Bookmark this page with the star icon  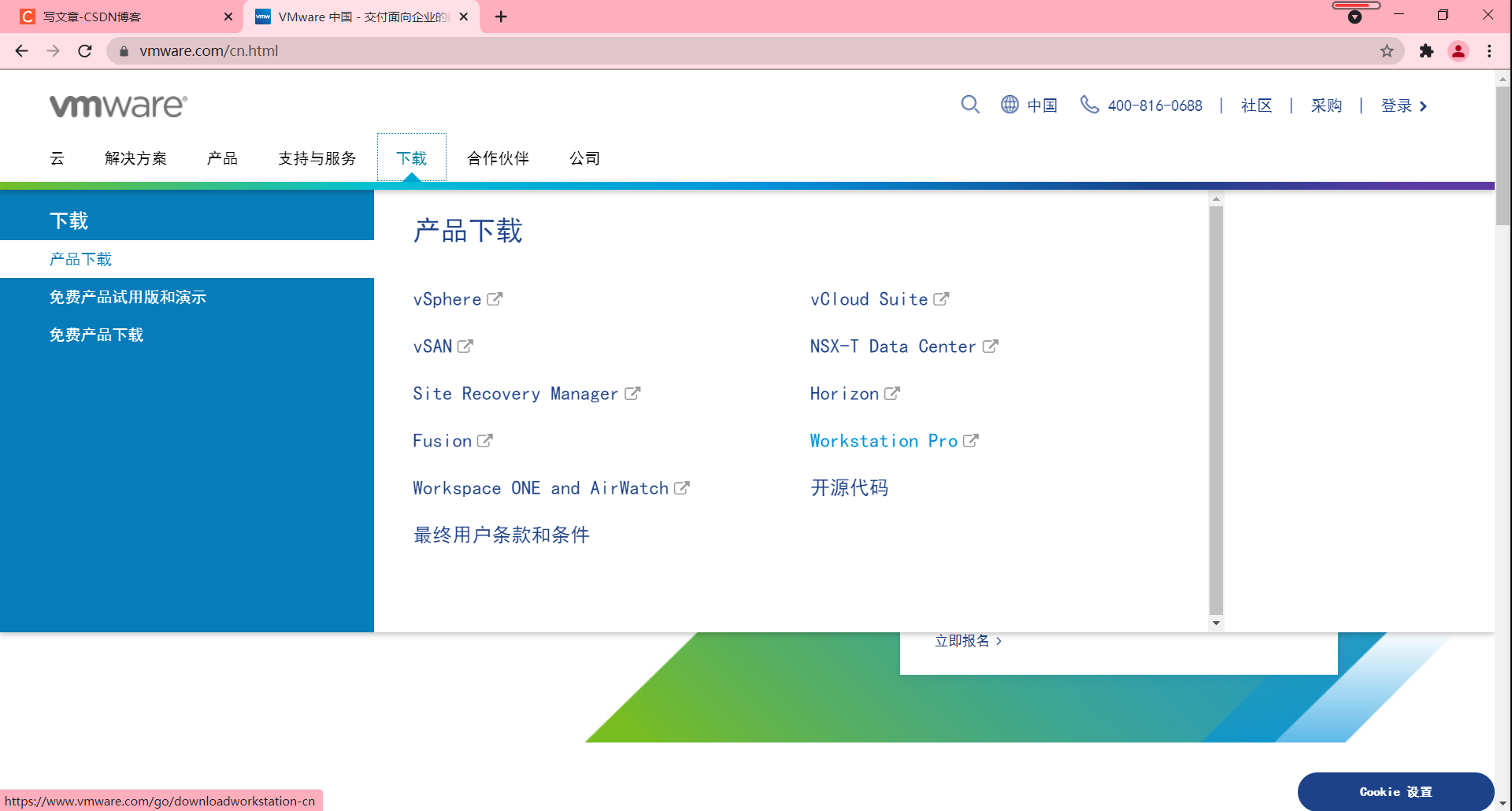pyautogui.click(x=1387, y=51)
